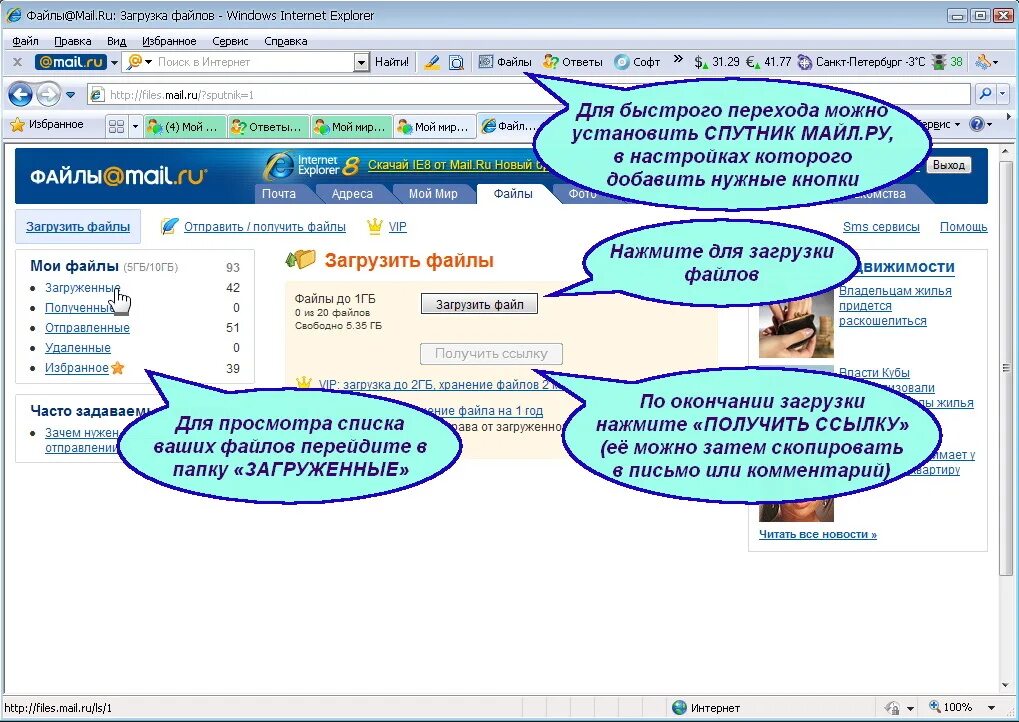Open the Избранное files folder
Image resolution: width=1019 pixels, height=722 pixels.
77,368
